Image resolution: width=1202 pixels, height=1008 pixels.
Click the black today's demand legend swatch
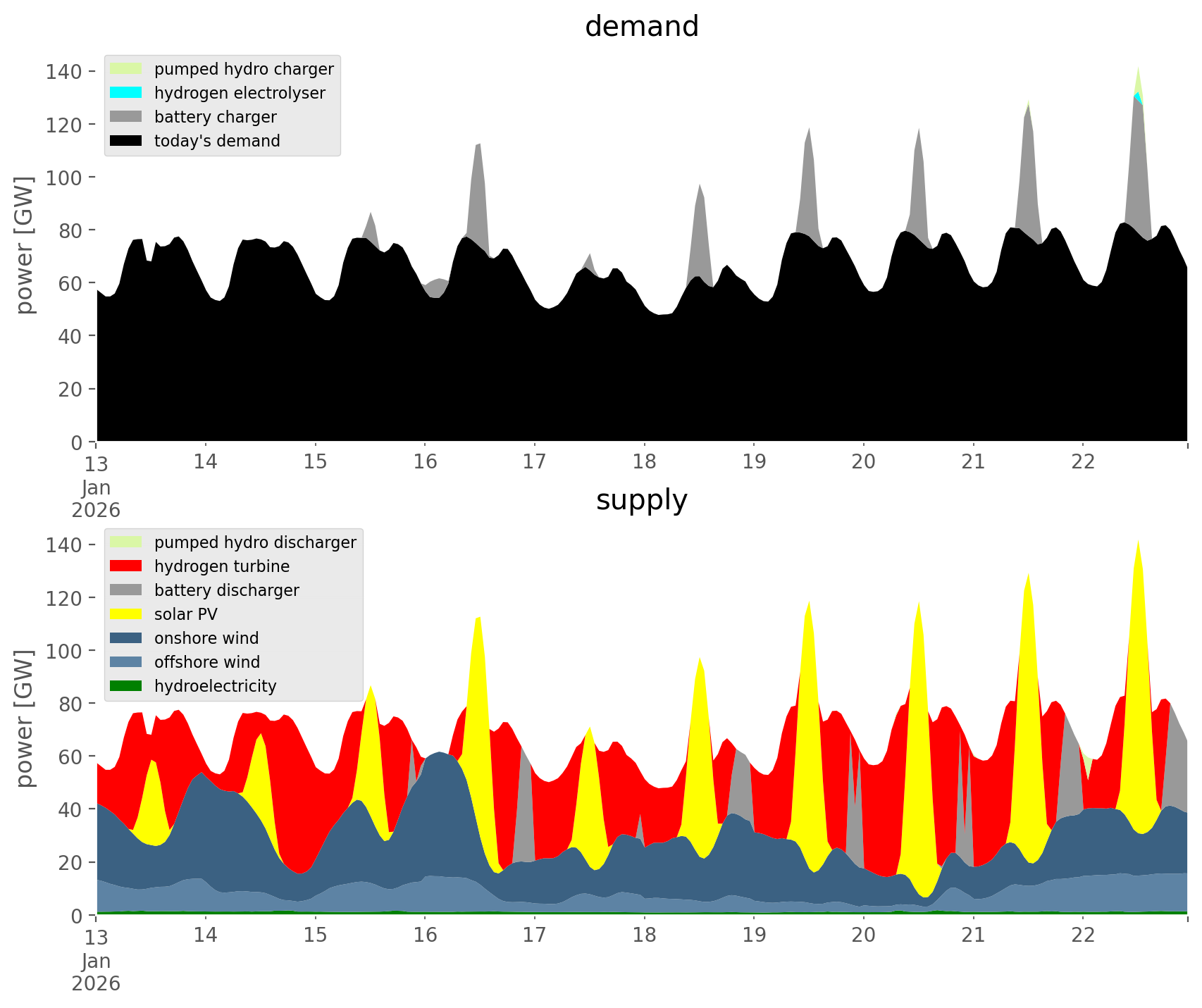(x=125, y=141)
